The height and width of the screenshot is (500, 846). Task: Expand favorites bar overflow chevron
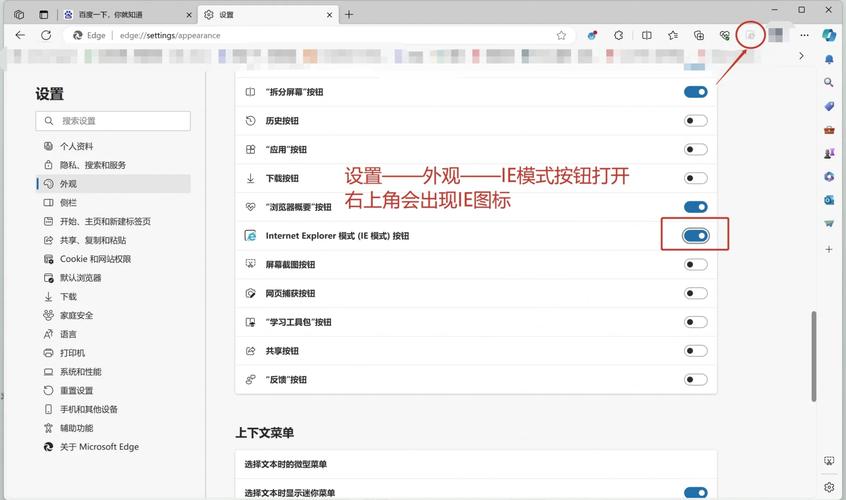[801, 56]
